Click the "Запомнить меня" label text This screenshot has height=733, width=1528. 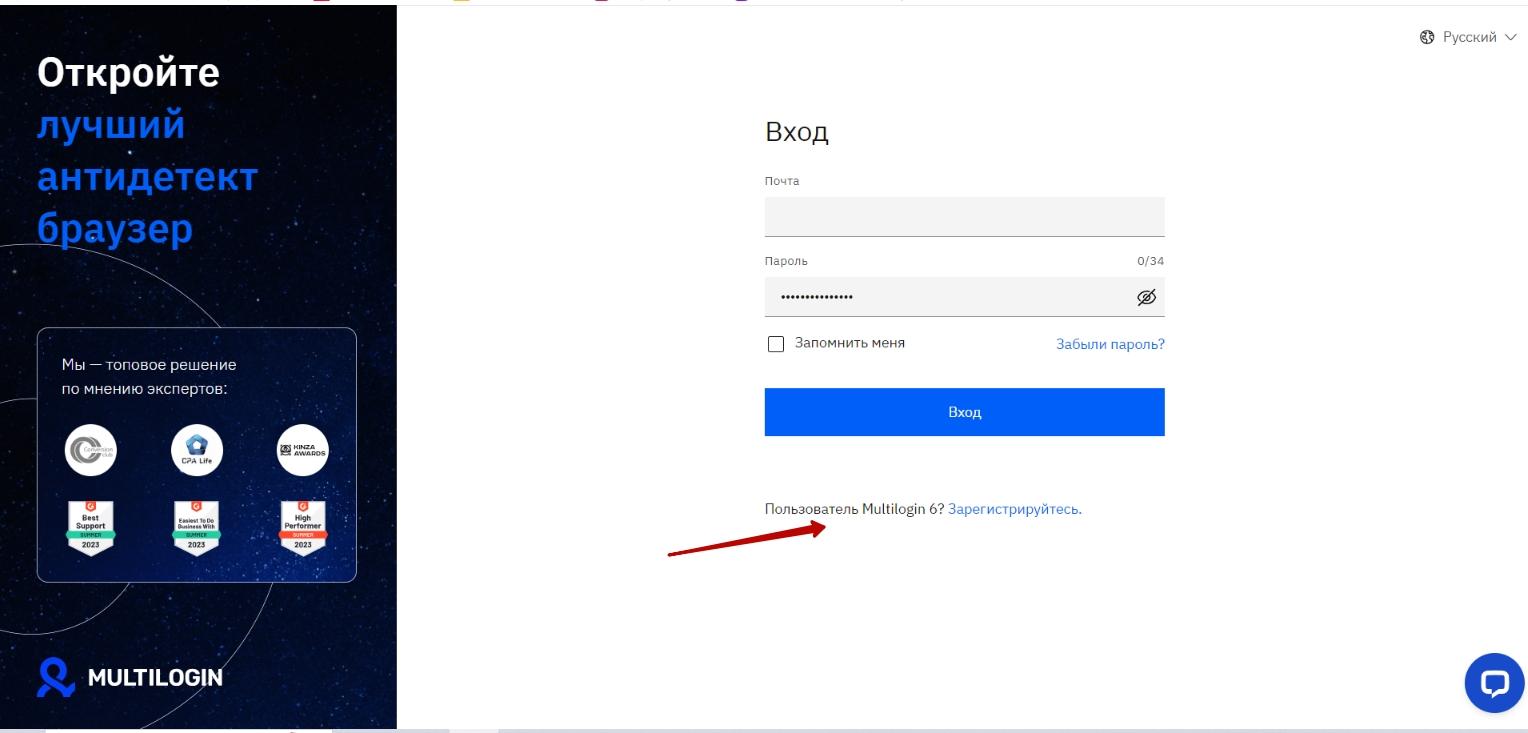(x=850, y=343)
